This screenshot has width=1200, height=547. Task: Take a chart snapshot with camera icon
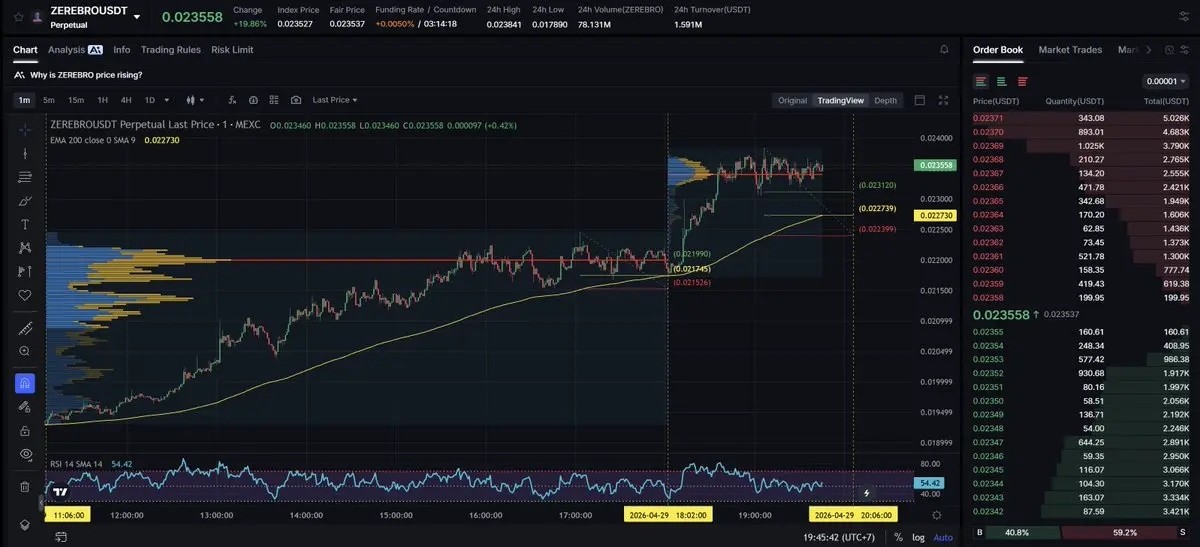[x=296, y=100]
